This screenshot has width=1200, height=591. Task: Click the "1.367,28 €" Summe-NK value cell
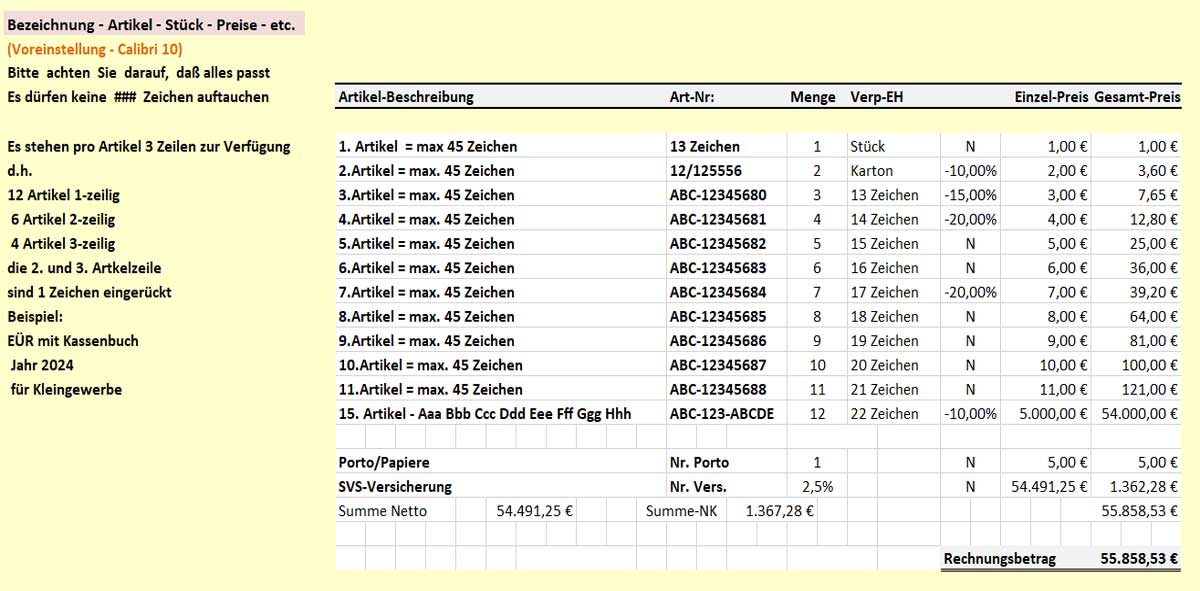779,511
